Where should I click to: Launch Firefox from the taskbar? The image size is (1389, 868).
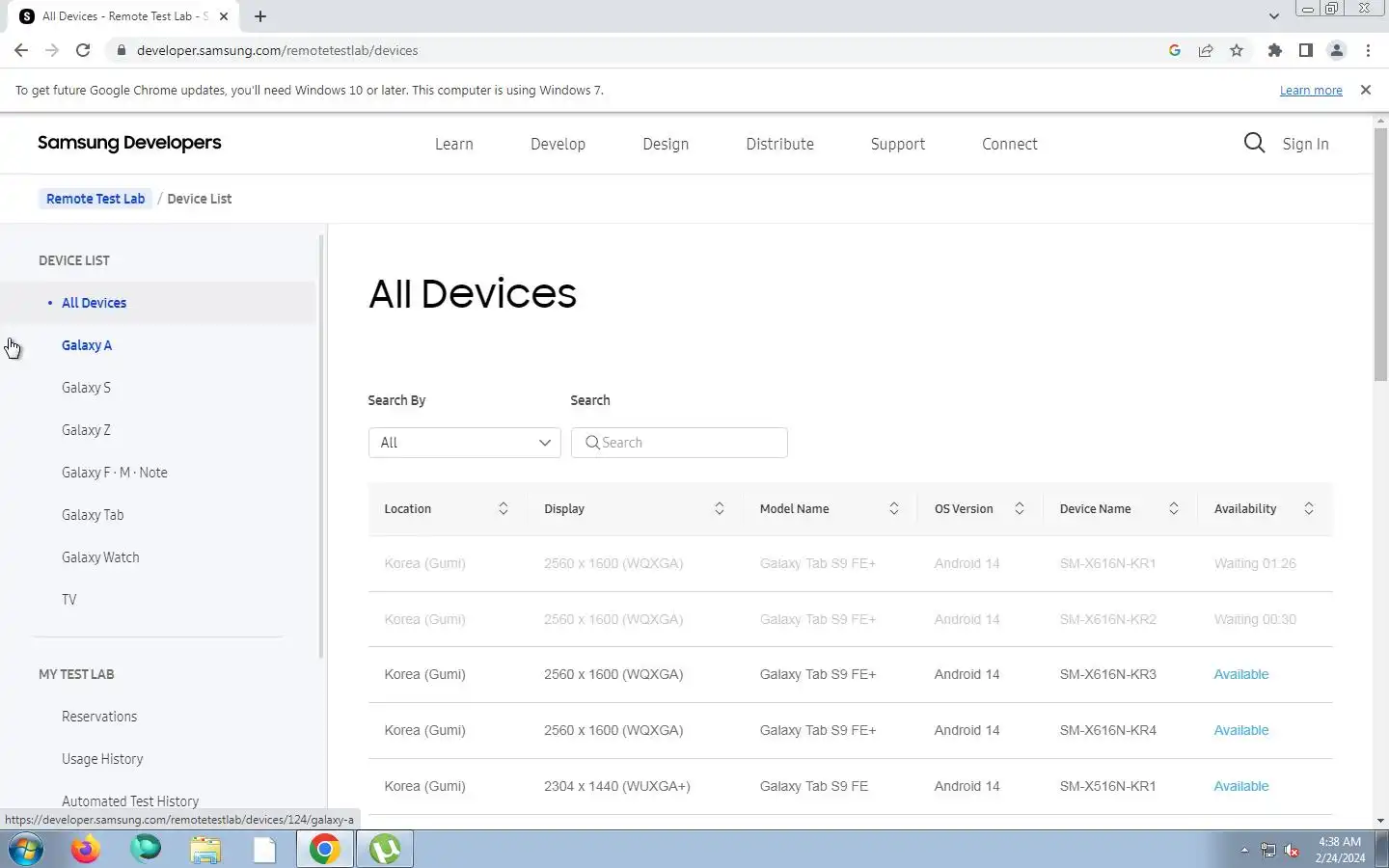coord(86,850)
